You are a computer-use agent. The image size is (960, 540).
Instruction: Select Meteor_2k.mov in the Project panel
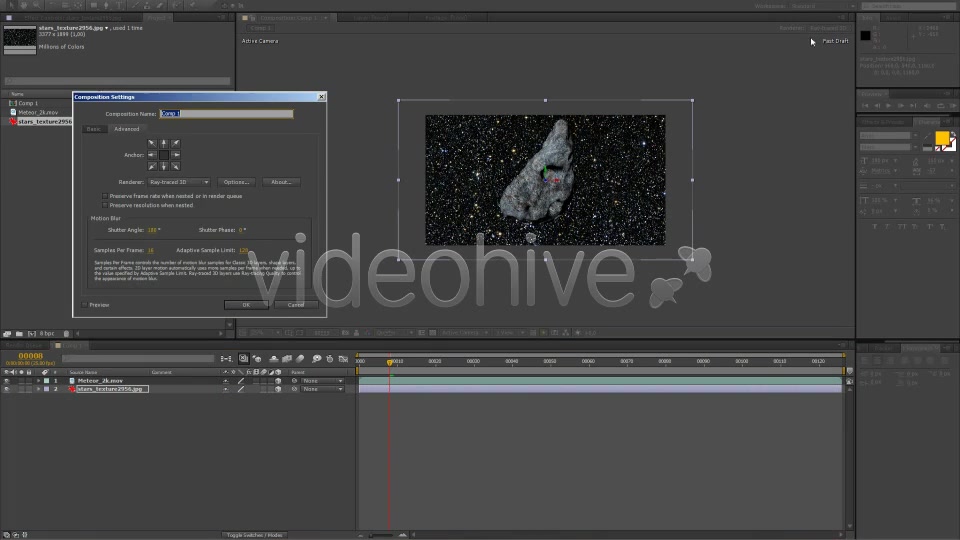[37, 113]
